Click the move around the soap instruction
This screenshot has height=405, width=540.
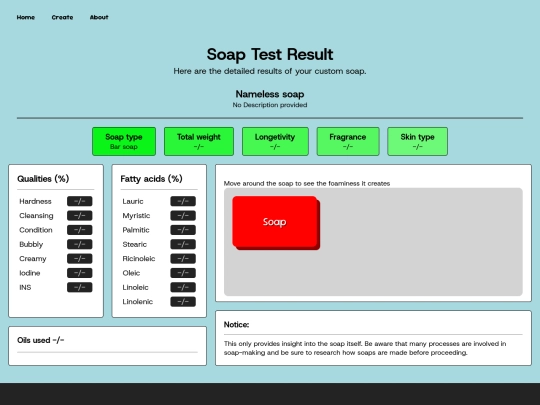[307, 184]
